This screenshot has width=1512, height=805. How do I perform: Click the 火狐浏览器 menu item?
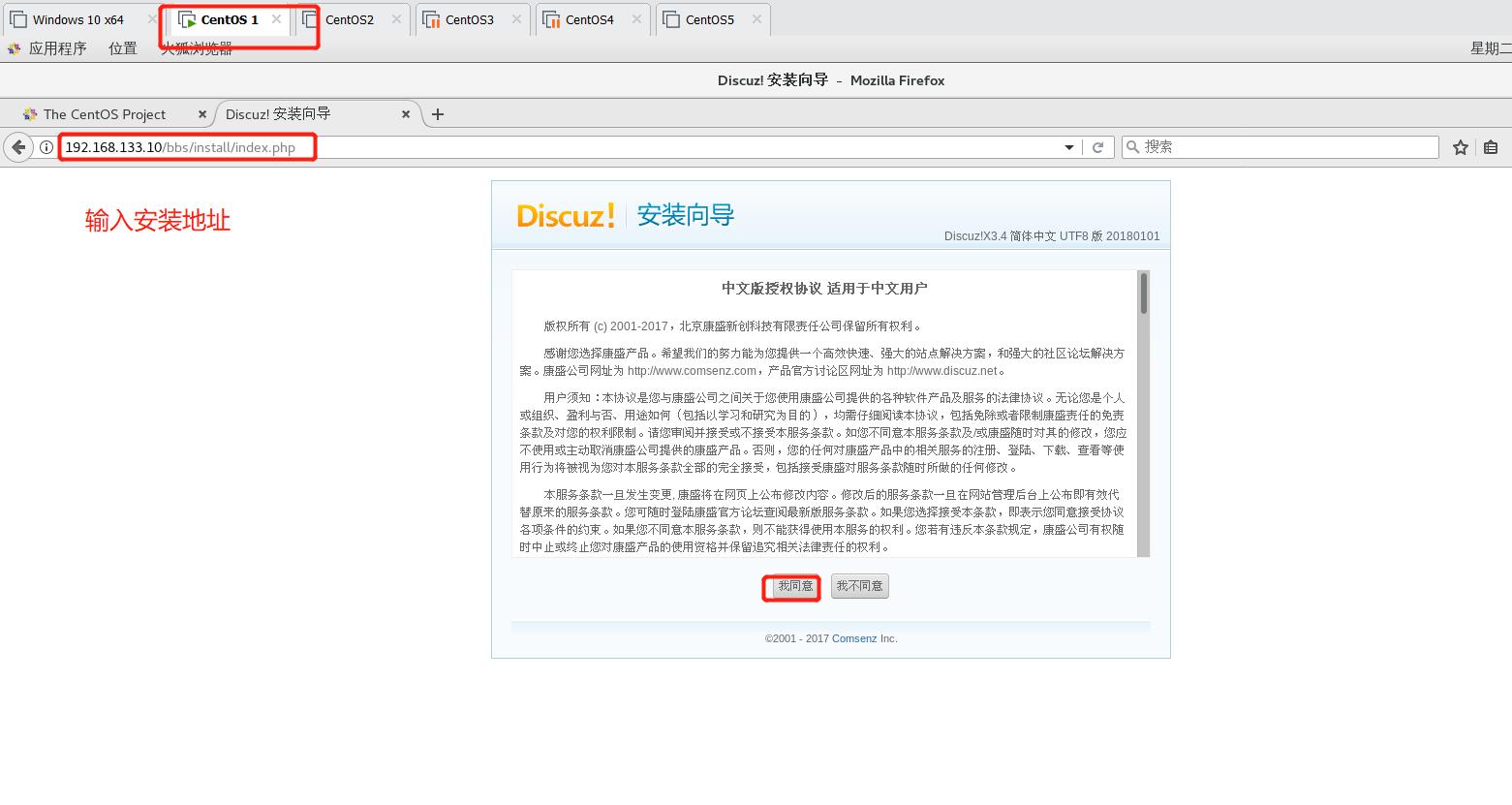[197, 48]
